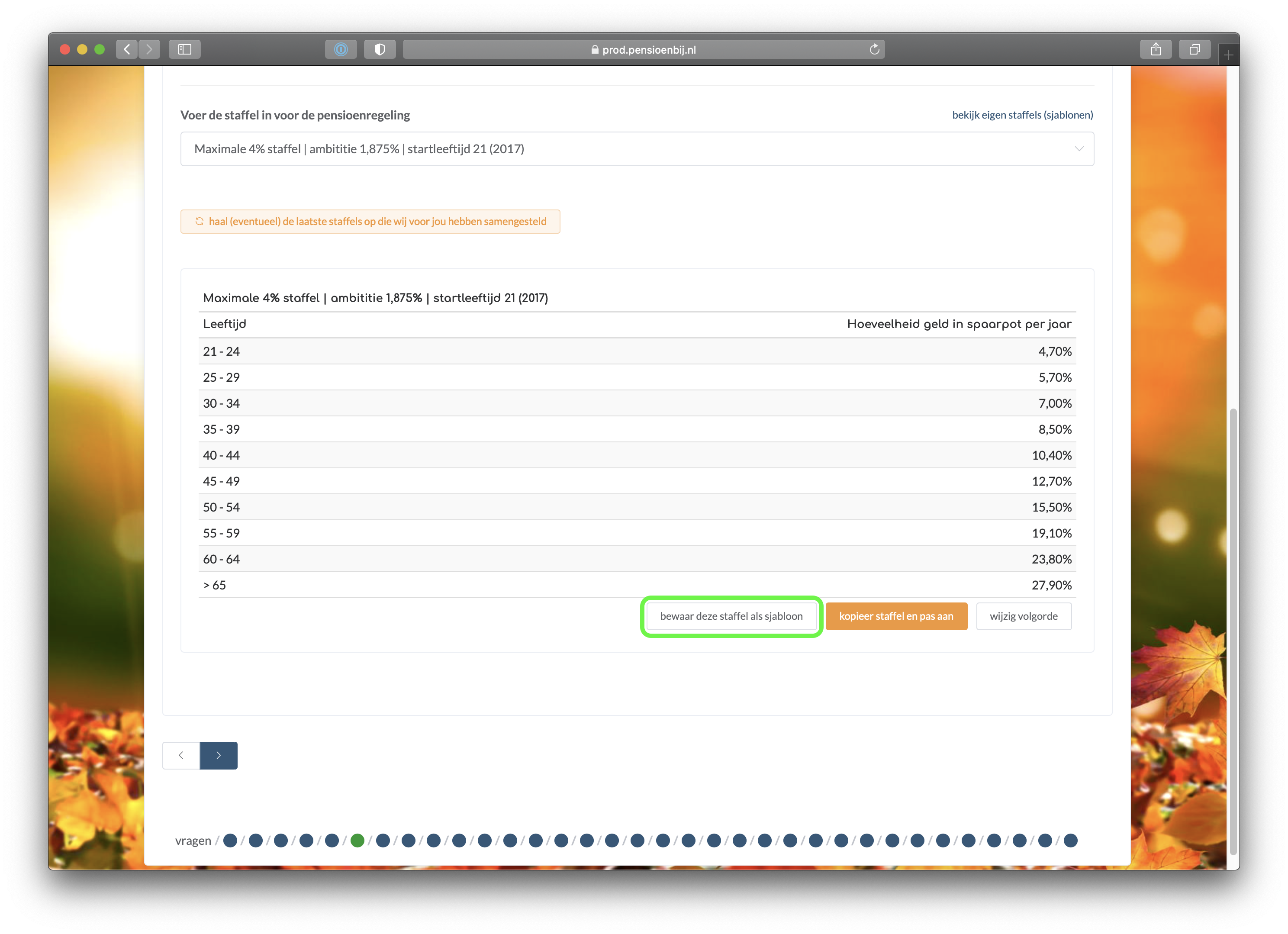Open the 1Password extension icon
The image size is (1288, 934).
pos(341,49)
